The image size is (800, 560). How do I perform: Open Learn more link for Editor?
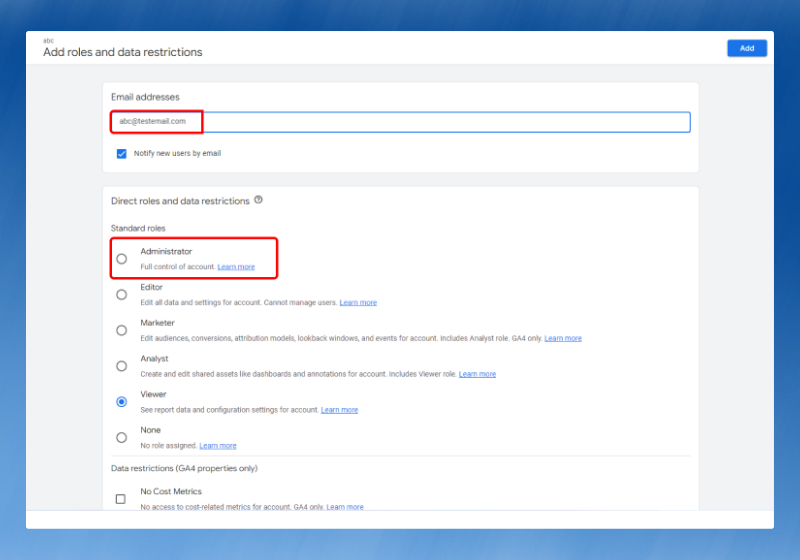click(358, 302)
